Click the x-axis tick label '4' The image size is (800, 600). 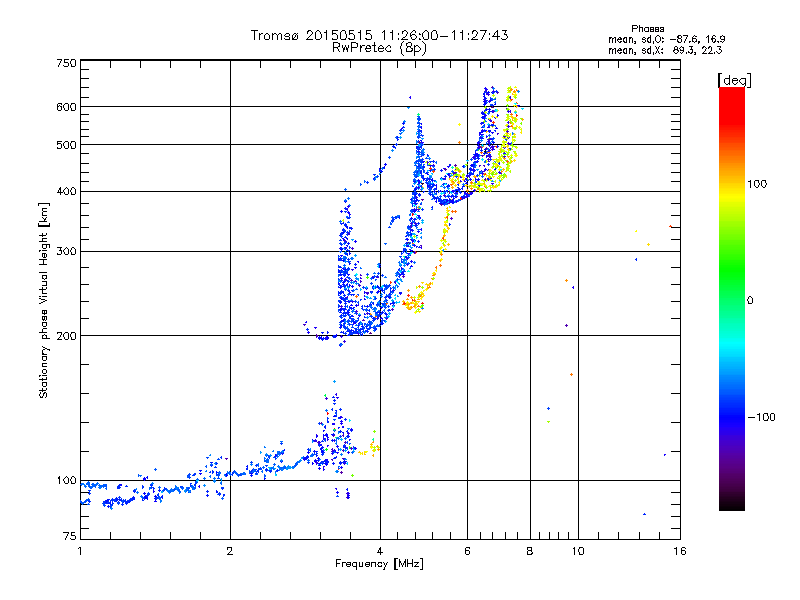pos(380,551)
